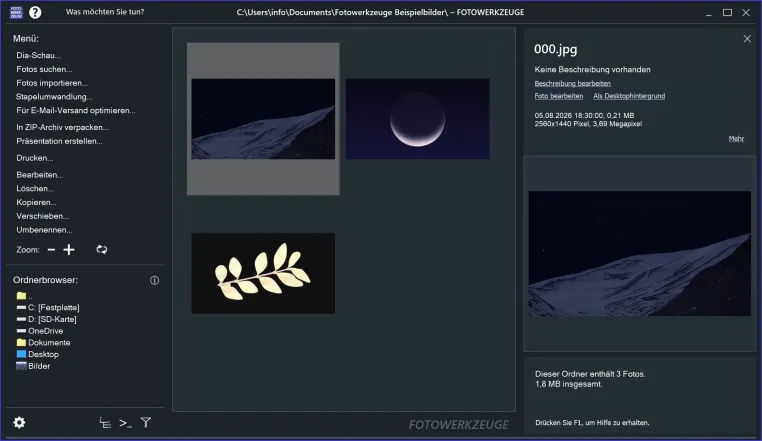762x441 pixels.
Task: Click the D: SD-Karte drive icon
Action: pyautogui.click(x=21, y=319)
